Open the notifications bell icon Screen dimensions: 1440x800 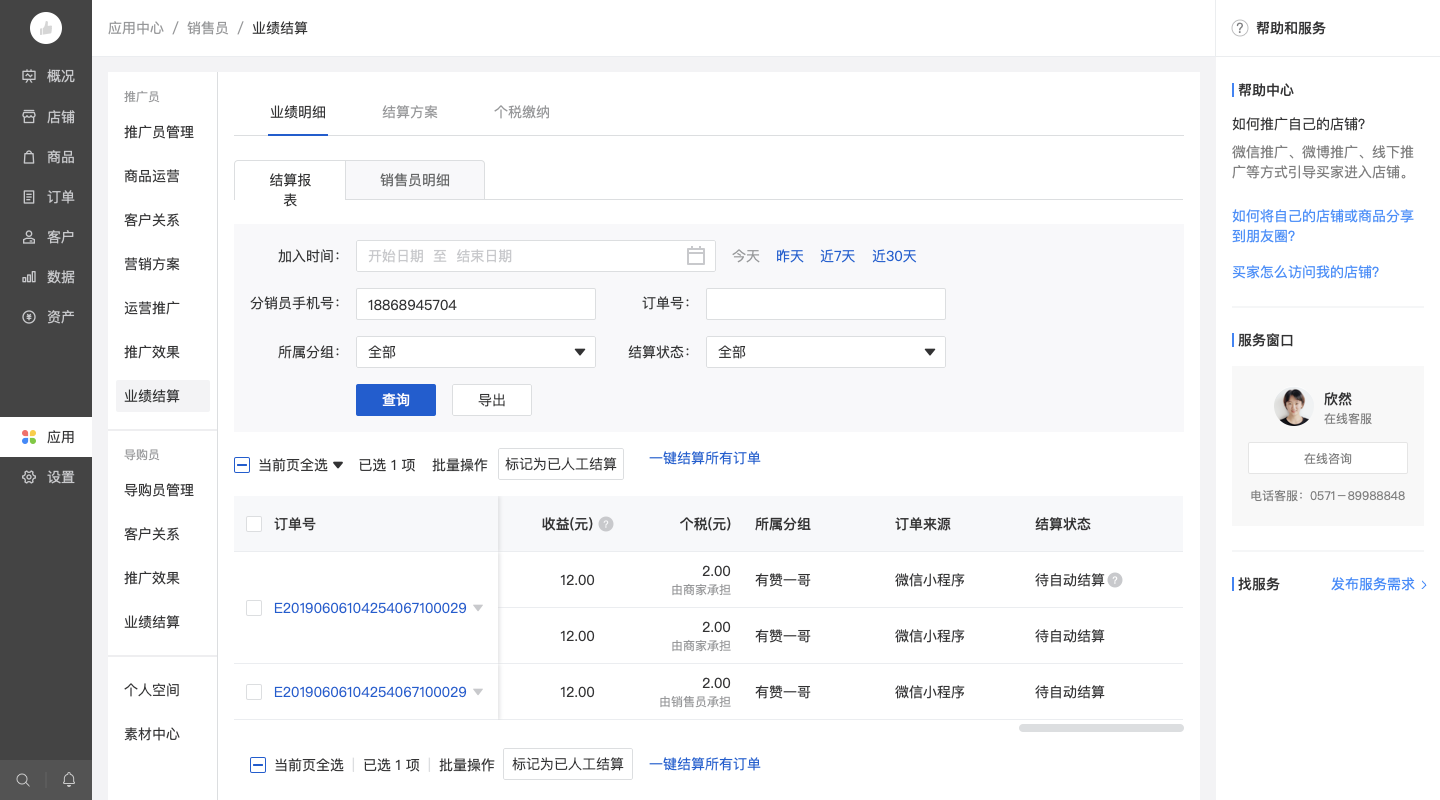click(x=69, y=780)
